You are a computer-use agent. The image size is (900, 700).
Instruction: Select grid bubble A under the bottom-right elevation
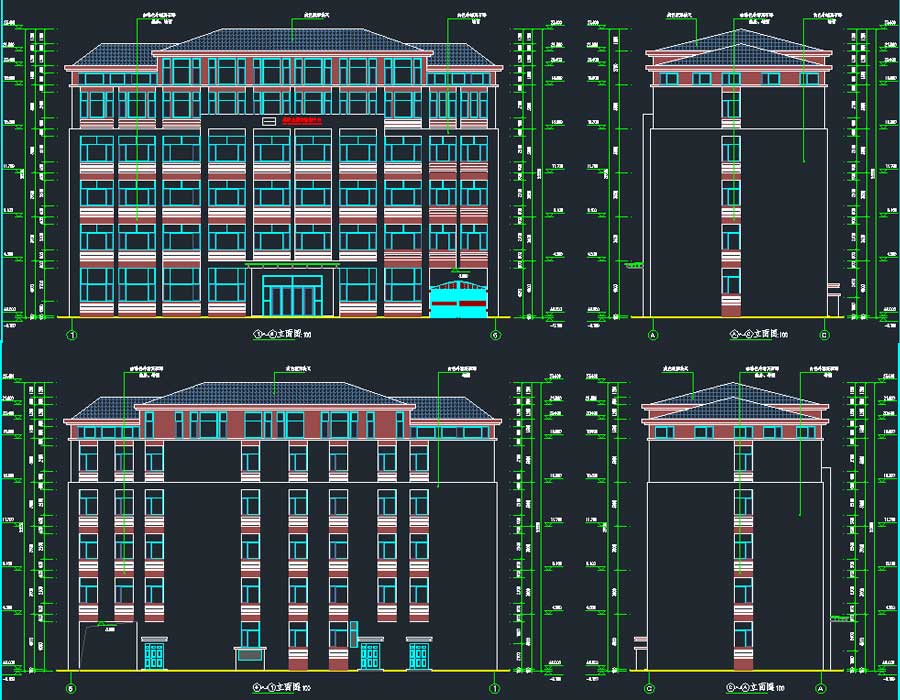point(820,688)
